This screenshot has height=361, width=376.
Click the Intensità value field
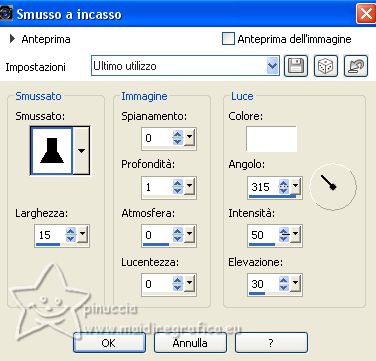pyautogui.click(x=263, y=235)
